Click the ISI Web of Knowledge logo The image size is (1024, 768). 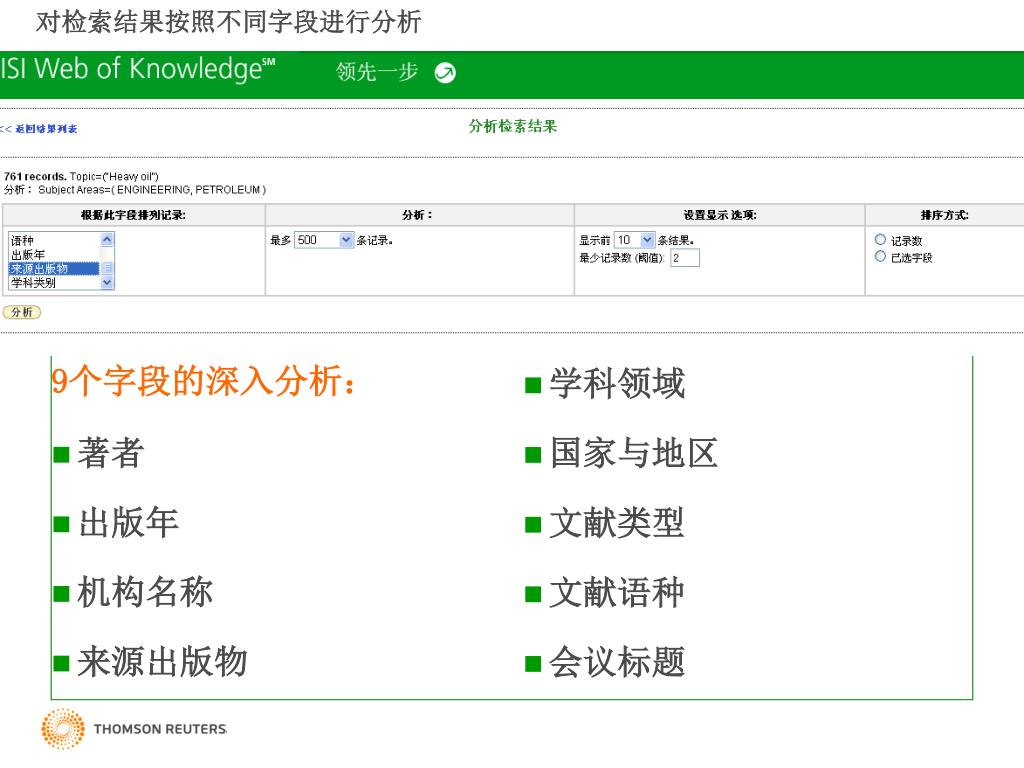point(138,69)
